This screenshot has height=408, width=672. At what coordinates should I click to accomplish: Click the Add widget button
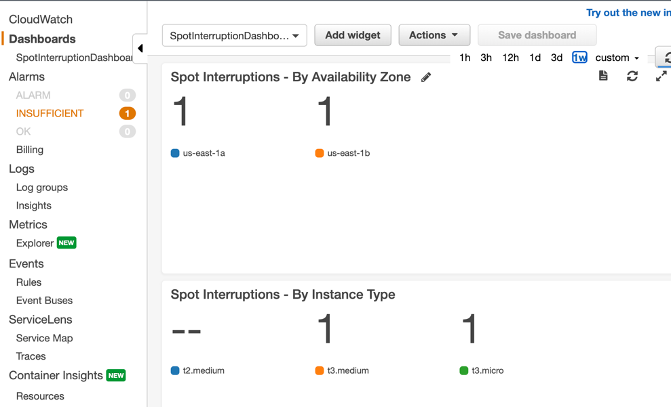pyautogui.click(x=353, y=35)
